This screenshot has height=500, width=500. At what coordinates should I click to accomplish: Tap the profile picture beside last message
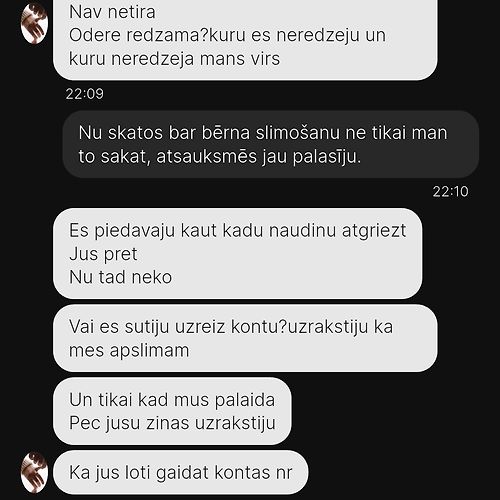coord(34,472)
